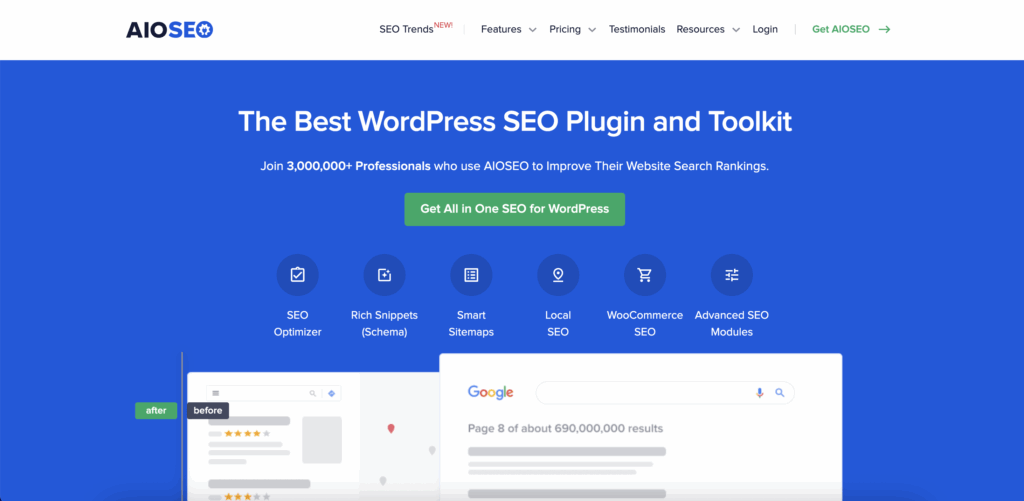Select the Smart Sitemaps icon

(471, 275)
